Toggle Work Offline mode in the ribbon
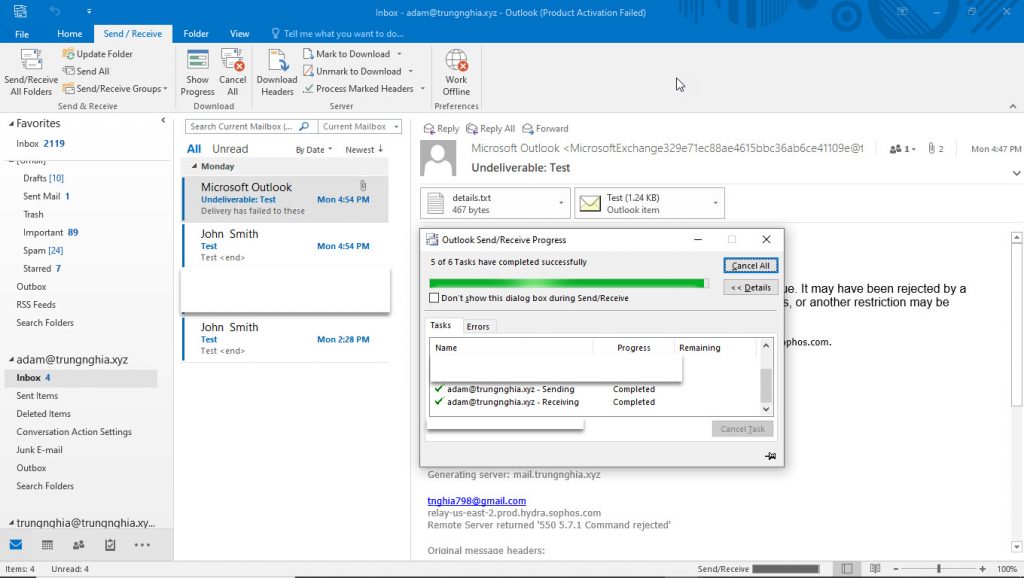 pos(456,72)
